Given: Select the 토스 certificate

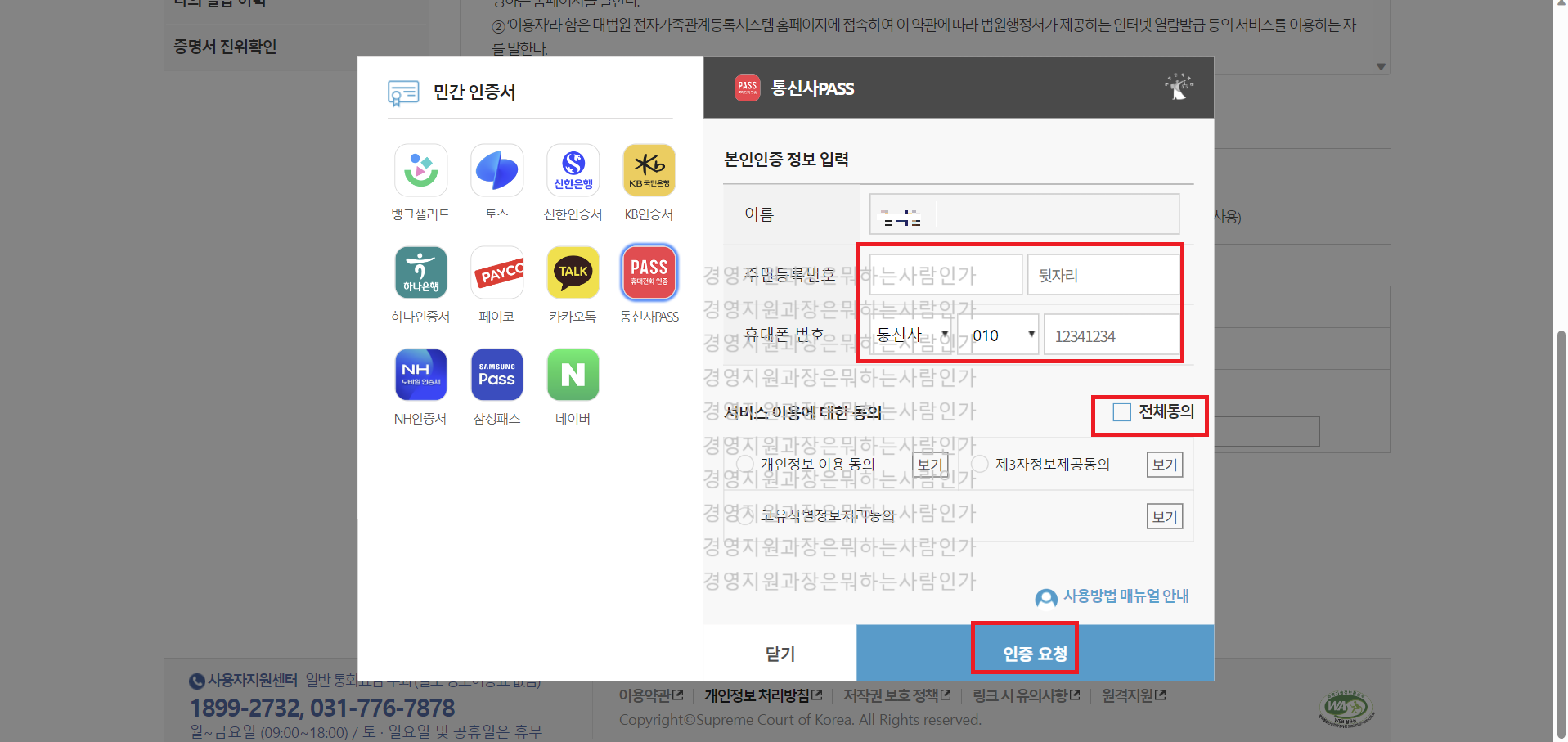Looking at the screenshot, I should coord(496,171).
